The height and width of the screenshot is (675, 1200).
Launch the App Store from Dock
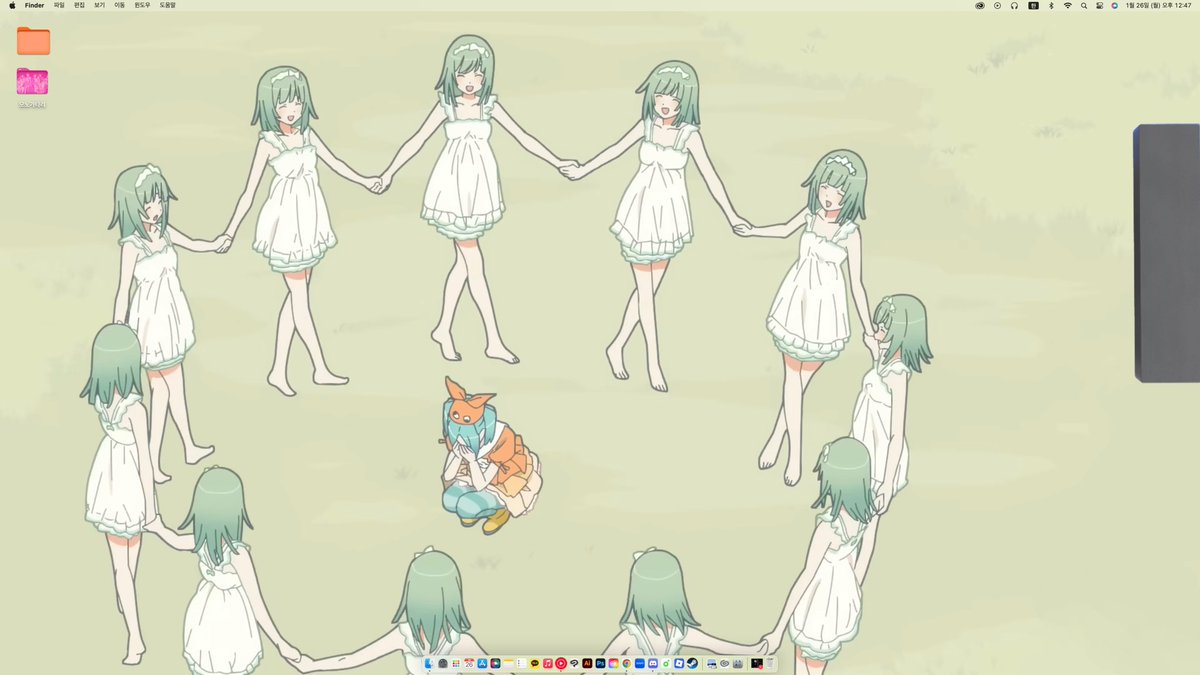point(482,663)
